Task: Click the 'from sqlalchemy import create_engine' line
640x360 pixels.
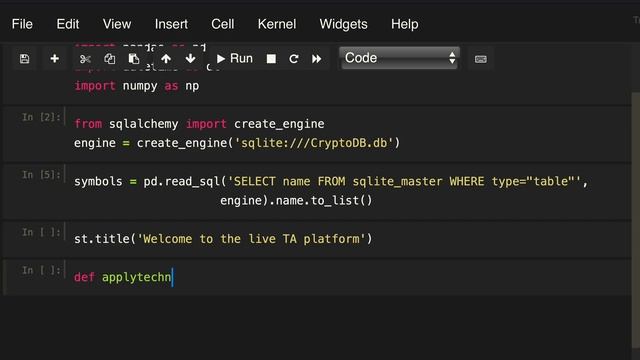Action: pos(199,124)
